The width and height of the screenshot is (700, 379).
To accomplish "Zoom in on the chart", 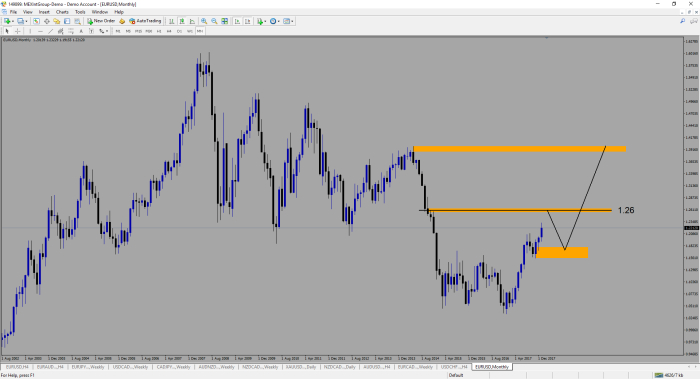I will pos(204,21).
